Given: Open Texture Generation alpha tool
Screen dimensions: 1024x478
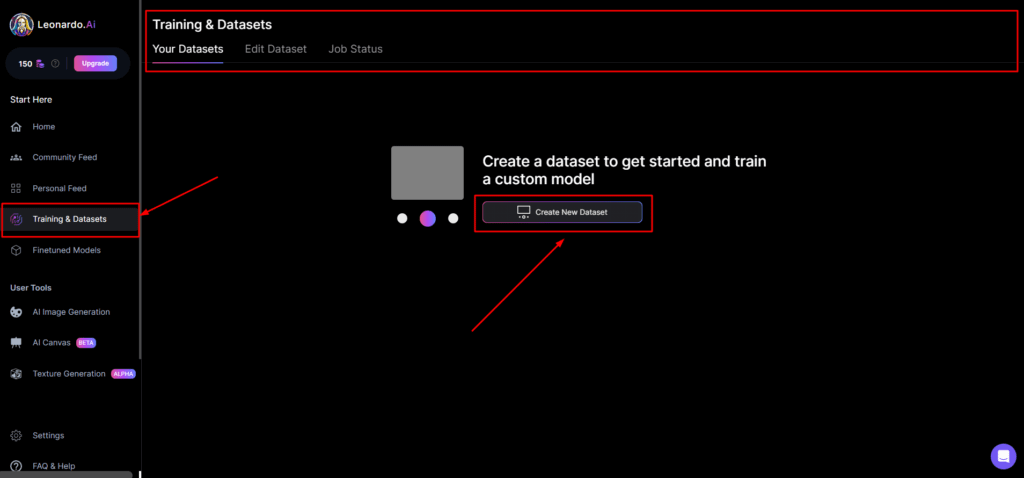Looking at the screenshot, I should click(68, 374).
